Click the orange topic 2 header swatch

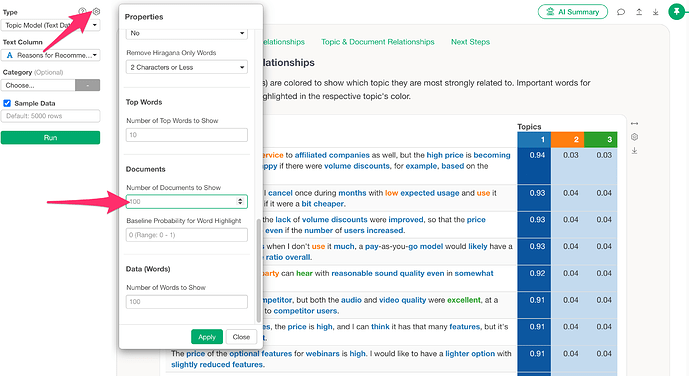coord(567,140)
